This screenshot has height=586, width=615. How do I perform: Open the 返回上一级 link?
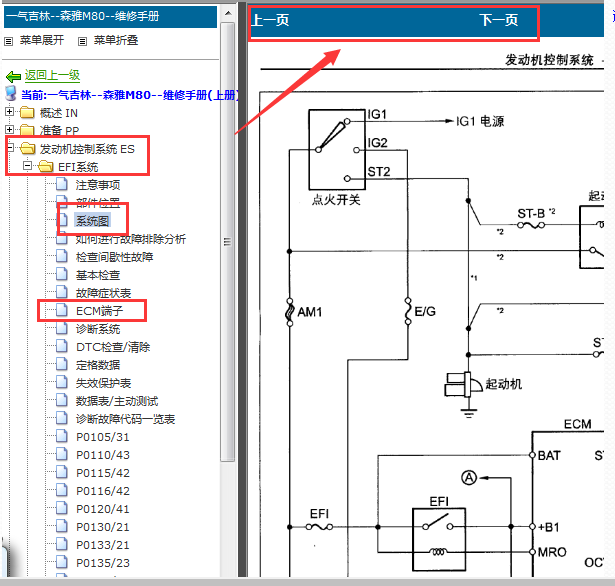[52, 75]
